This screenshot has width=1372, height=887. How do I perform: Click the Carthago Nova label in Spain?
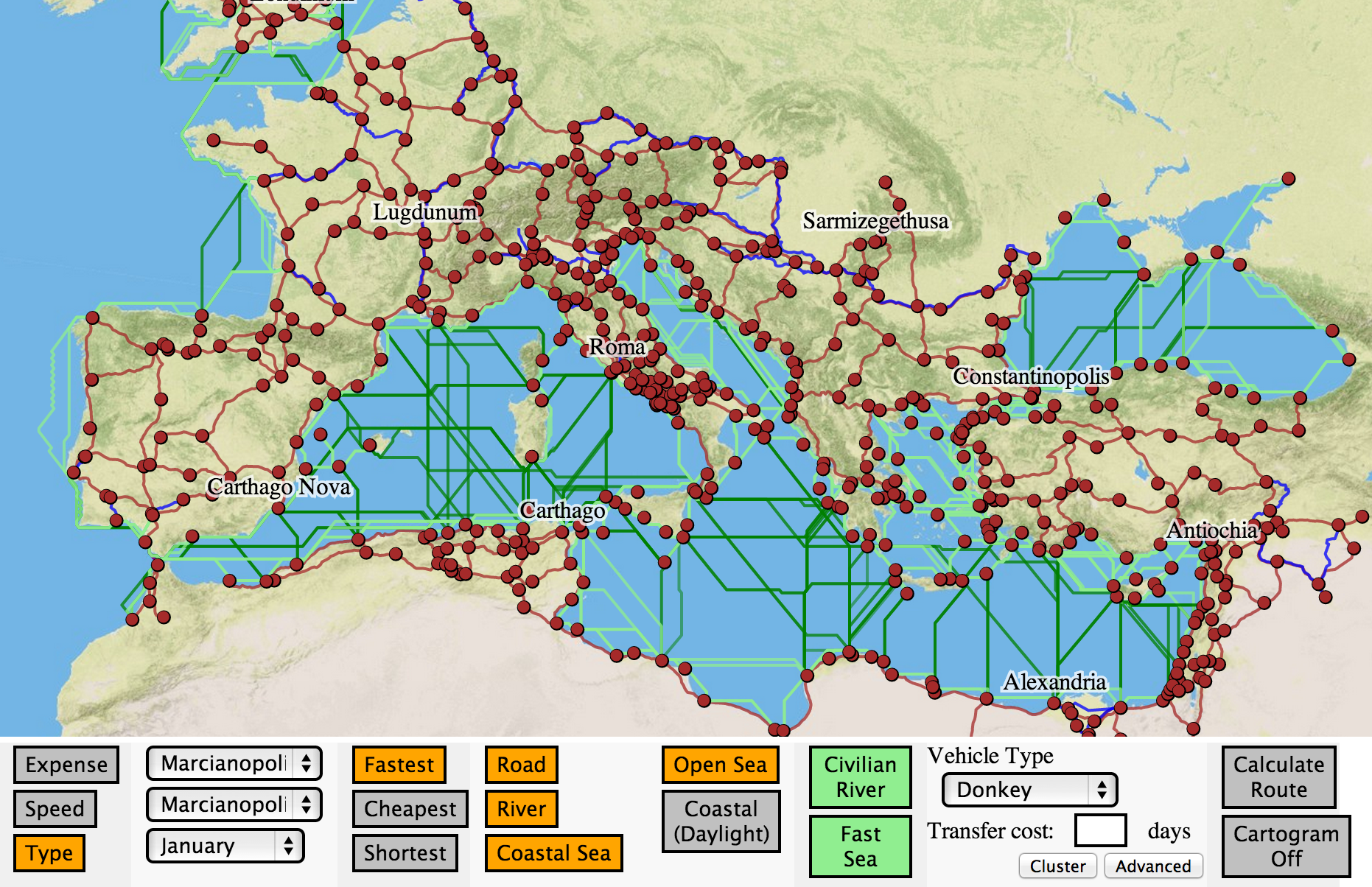point(279,487)
